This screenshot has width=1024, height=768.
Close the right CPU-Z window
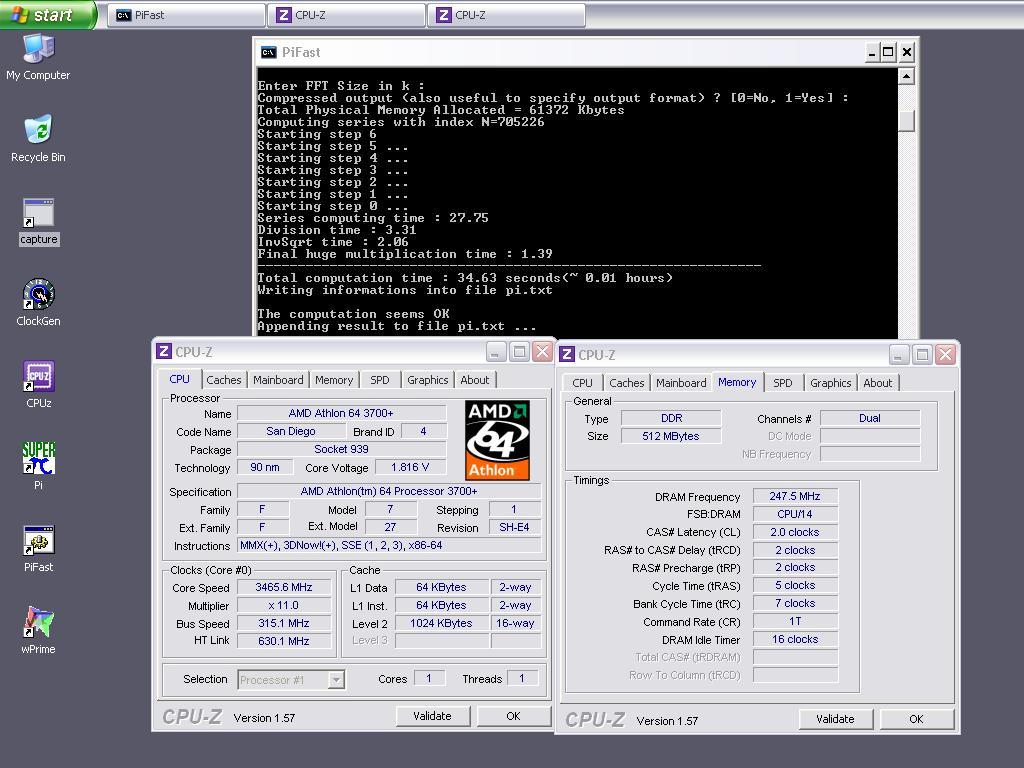coord(945,355)
